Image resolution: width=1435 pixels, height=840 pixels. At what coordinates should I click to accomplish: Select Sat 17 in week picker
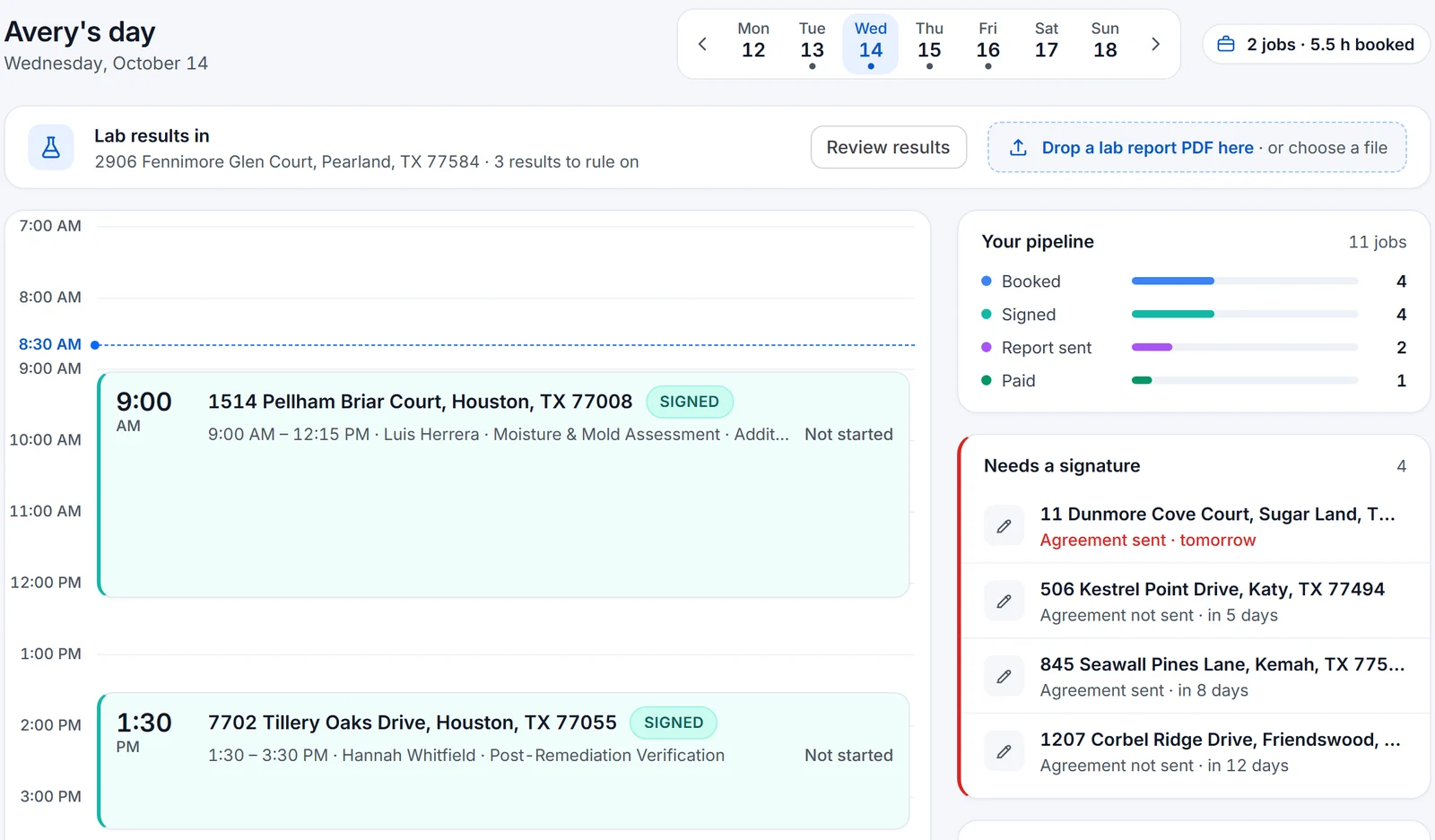(x=1047, y=44)
